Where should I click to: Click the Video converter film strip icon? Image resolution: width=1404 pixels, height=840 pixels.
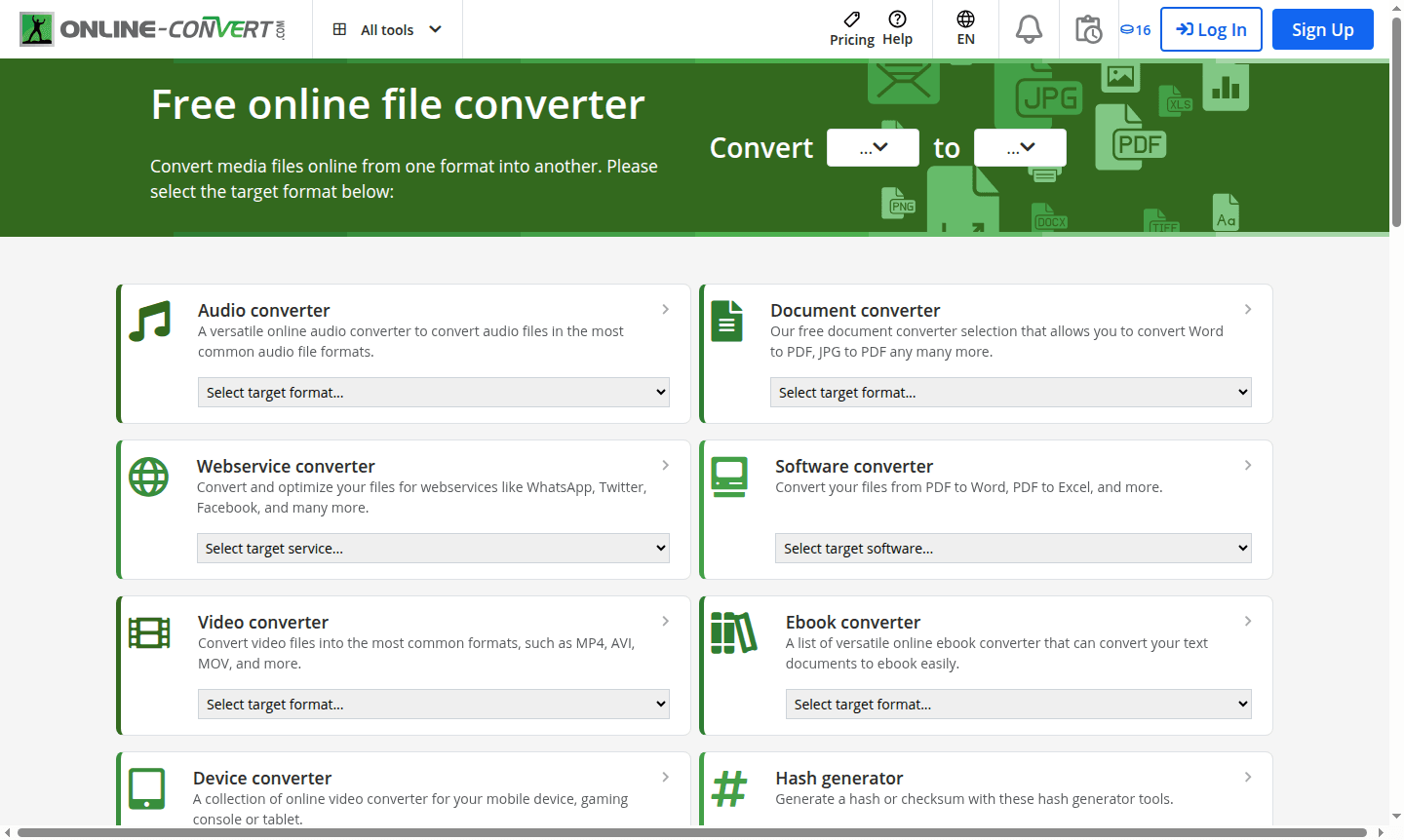tap(148, 632)
